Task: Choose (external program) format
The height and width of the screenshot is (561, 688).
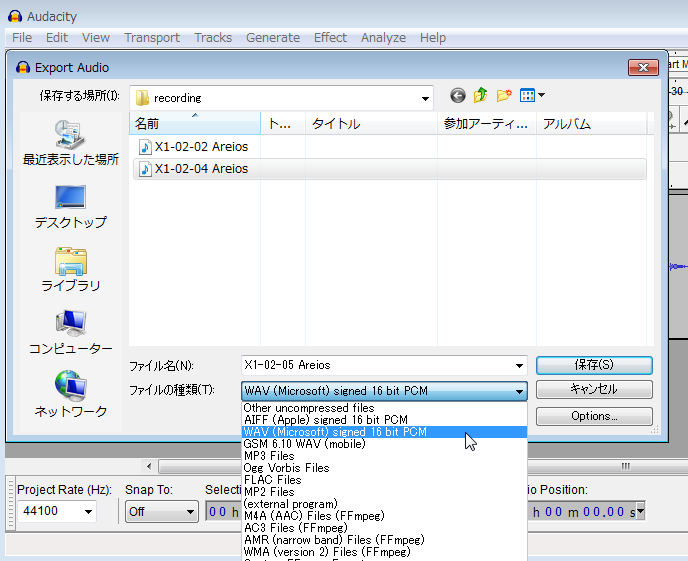Action: [384, 504]
